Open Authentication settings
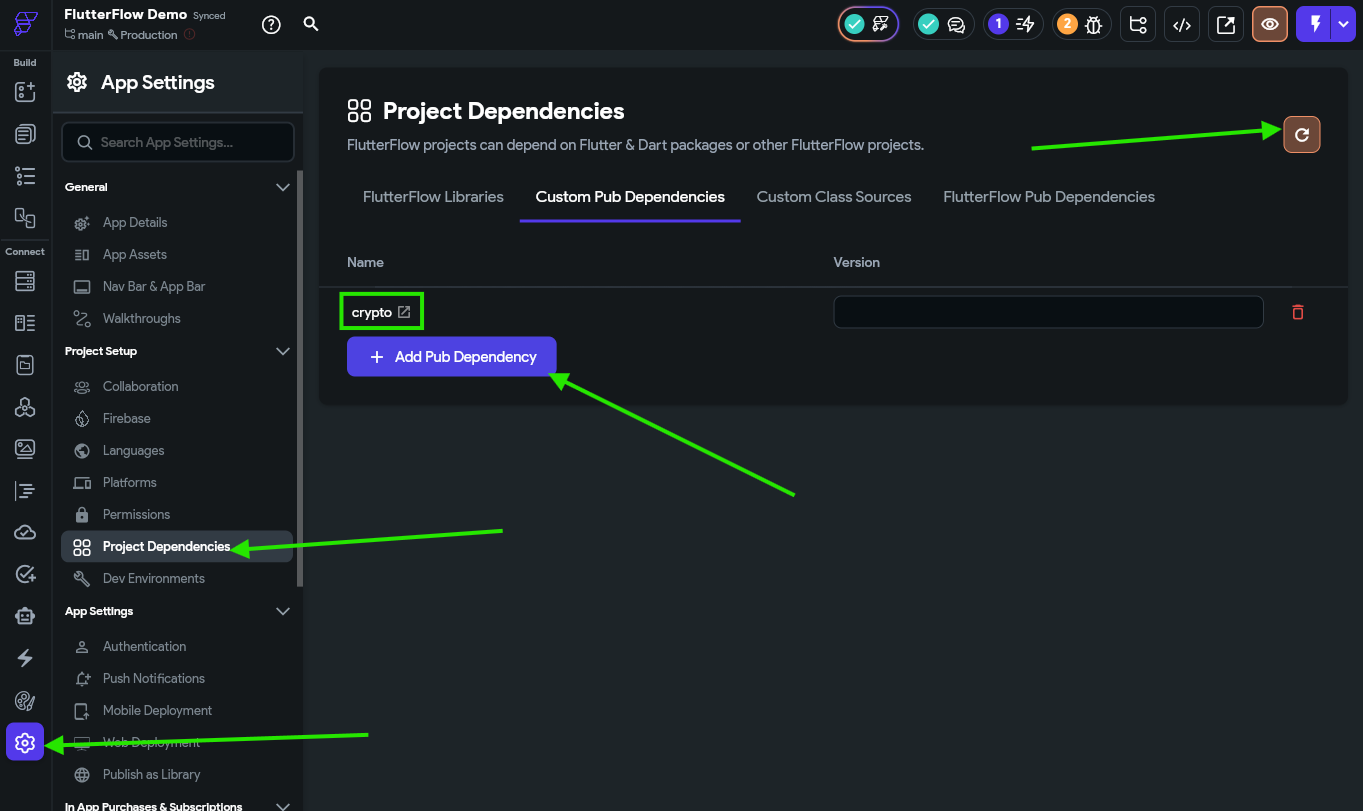 [179, 646]
